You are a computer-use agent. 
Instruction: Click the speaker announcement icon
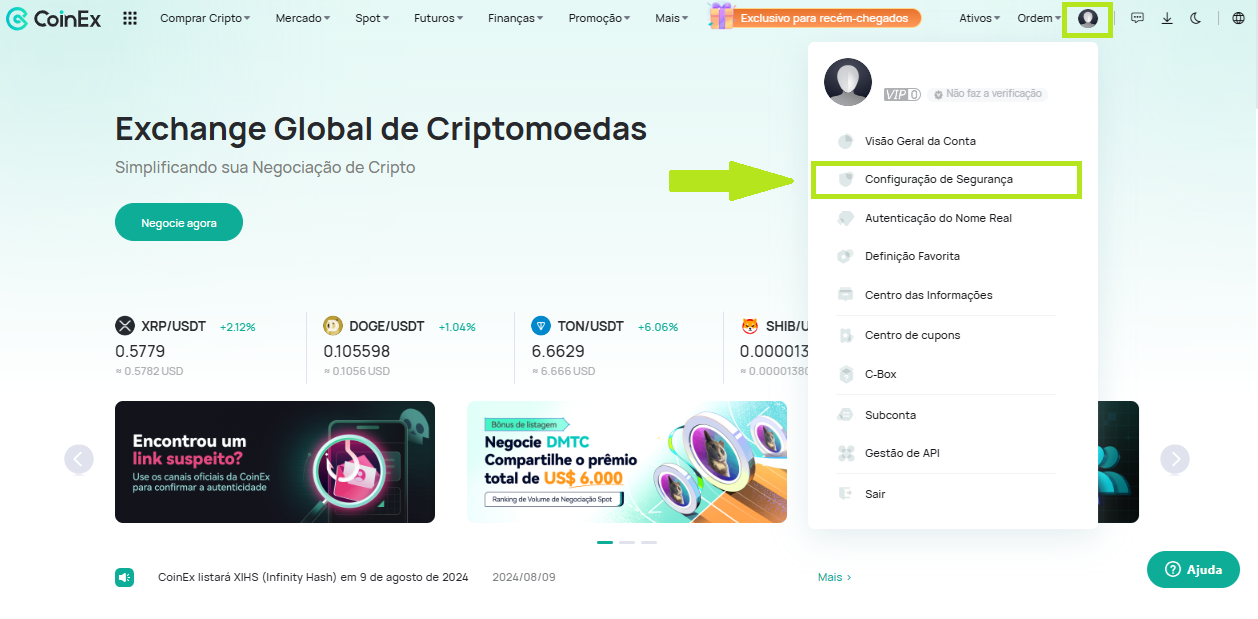124,577
